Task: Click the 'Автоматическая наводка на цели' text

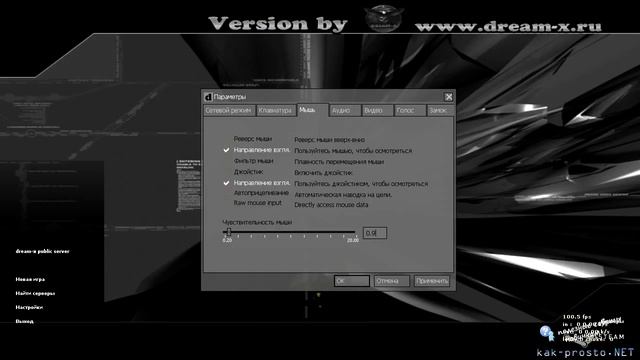Action: click(343, 195)
